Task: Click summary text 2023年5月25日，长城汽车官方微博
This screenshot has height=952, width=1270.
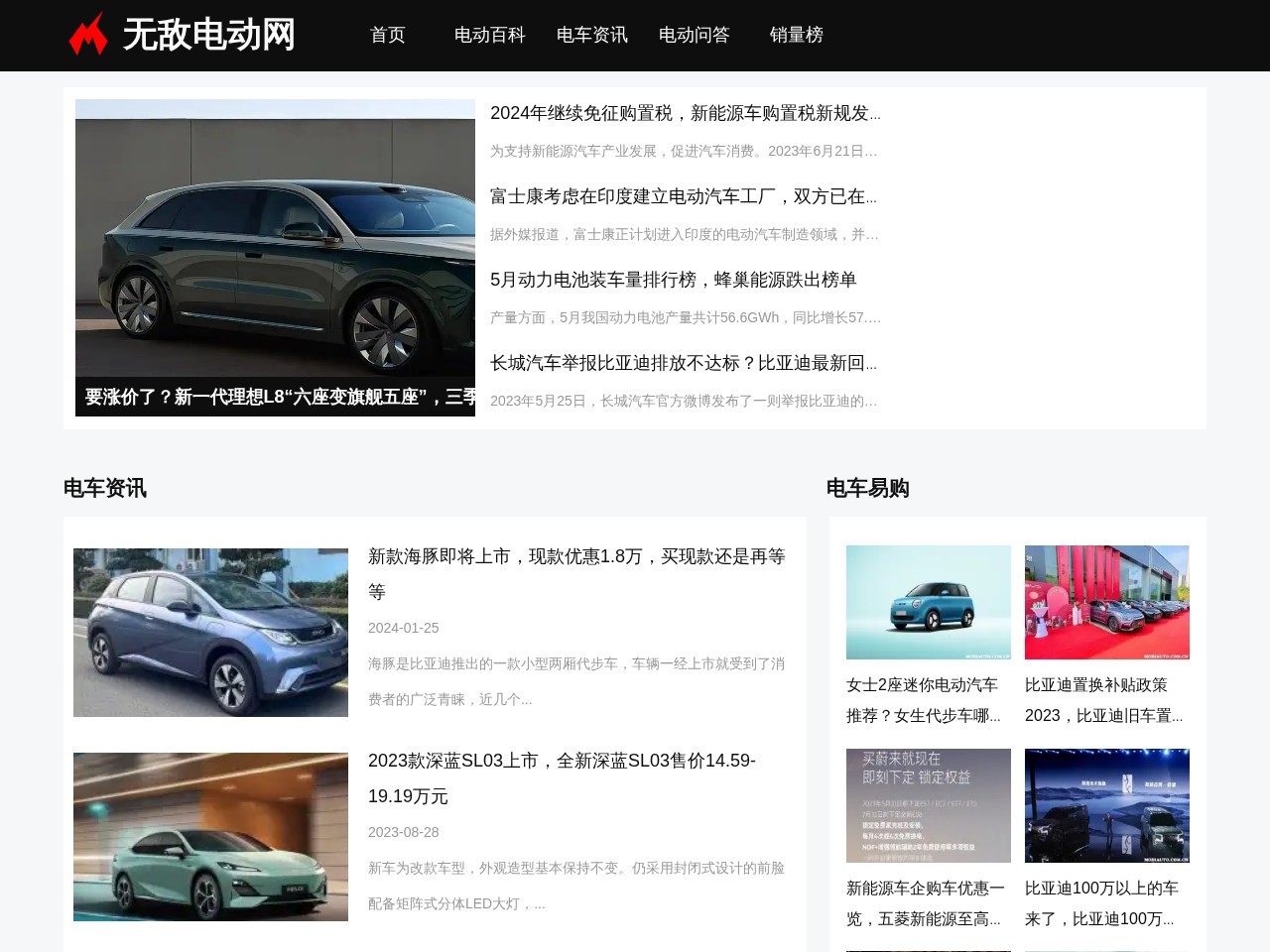Action: (684, 401)
